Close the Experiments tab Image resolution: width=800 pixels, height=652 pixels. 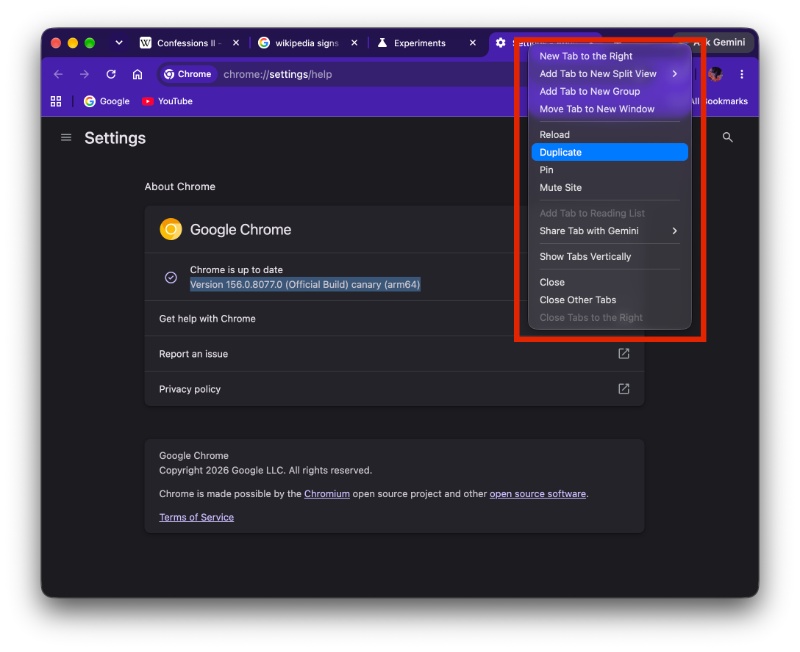pos(472,43)
